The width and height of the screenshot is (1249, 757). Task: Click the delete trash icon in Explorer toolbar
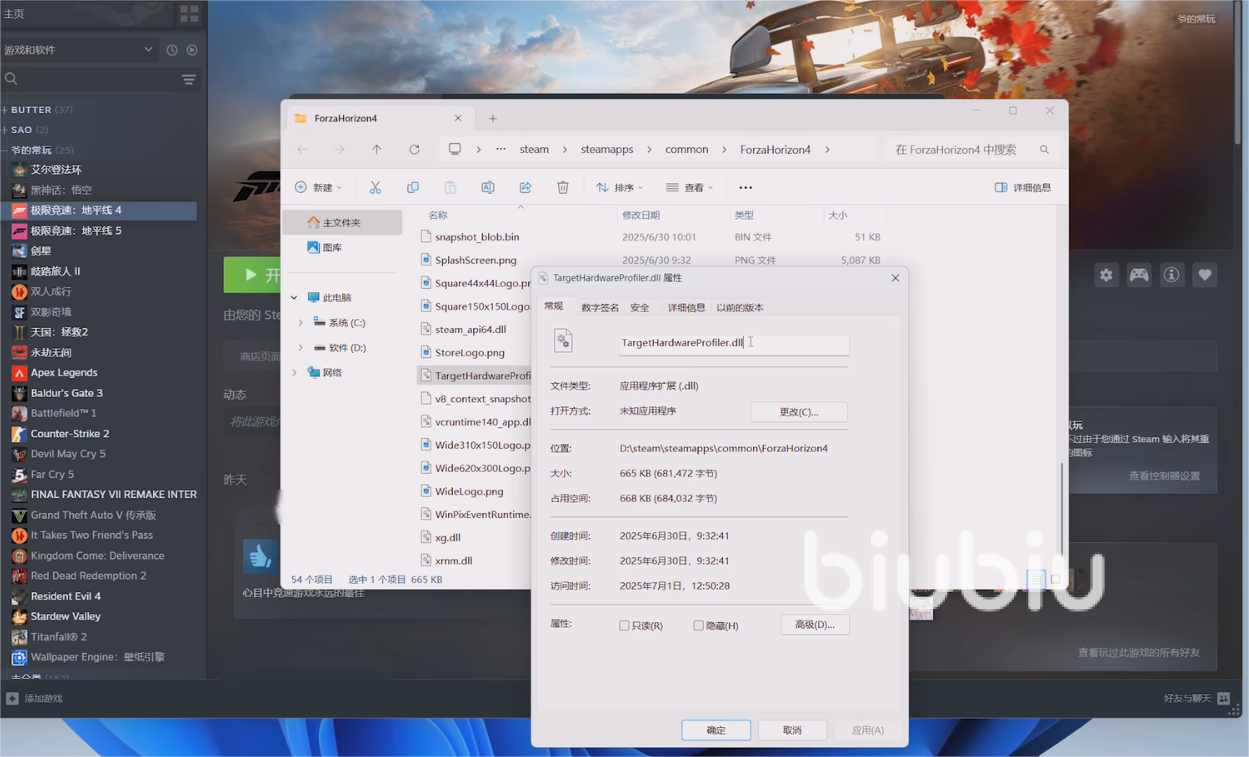pos(563,188)
